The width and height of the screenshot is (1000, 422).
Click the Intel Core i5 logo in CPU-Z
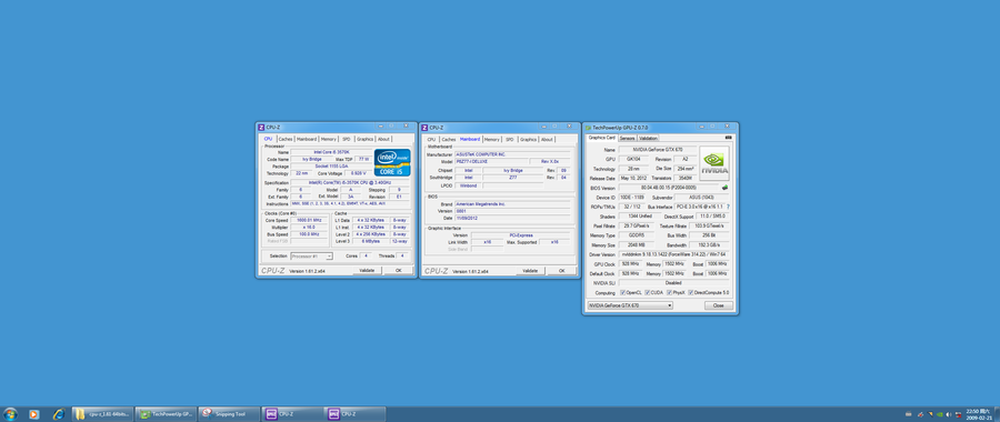[392, 163]
